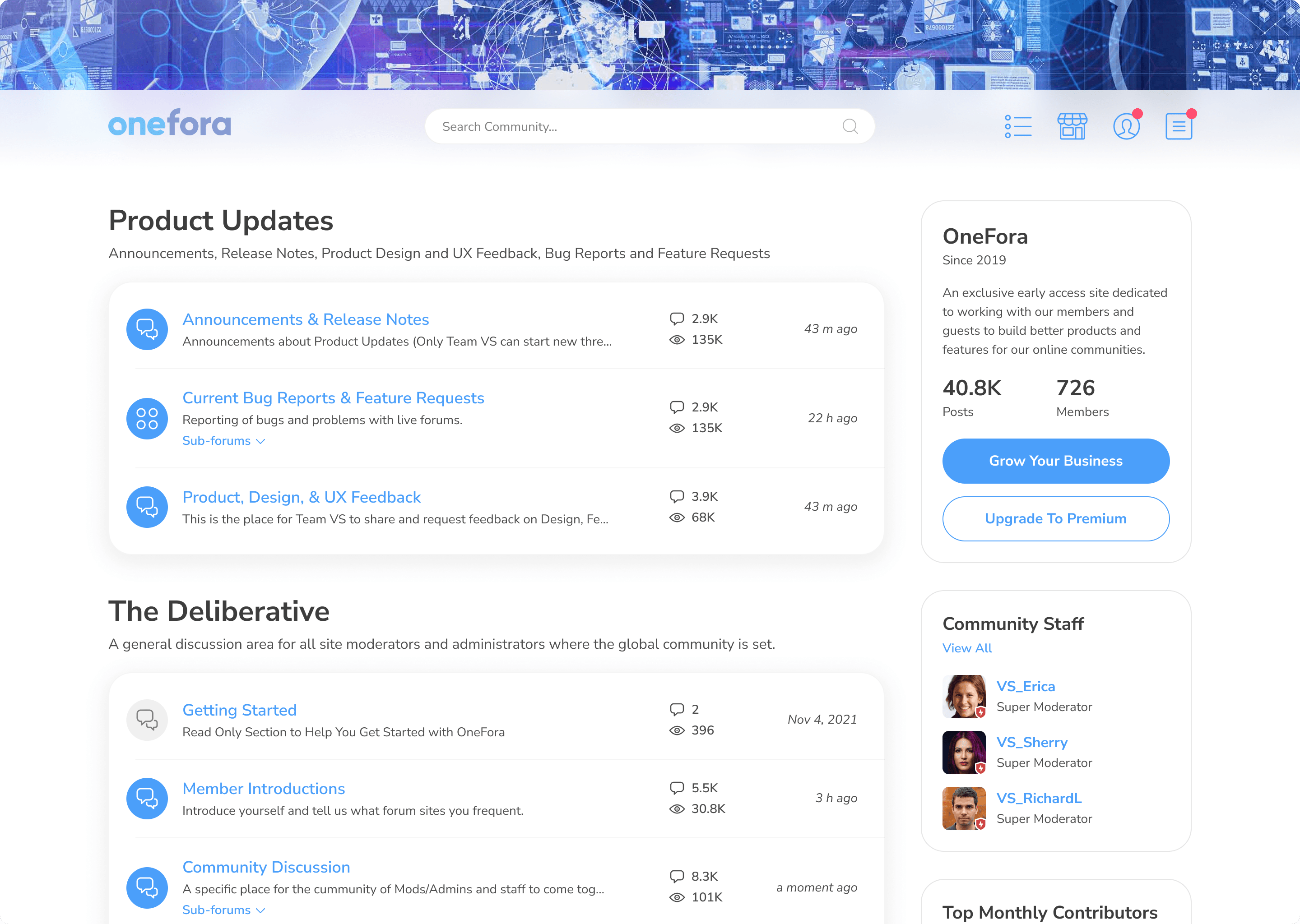Viewport: 1300px width, 924px height.
Task: Expand Sub-forums under Community Discussion
Action: click(224, 910)
